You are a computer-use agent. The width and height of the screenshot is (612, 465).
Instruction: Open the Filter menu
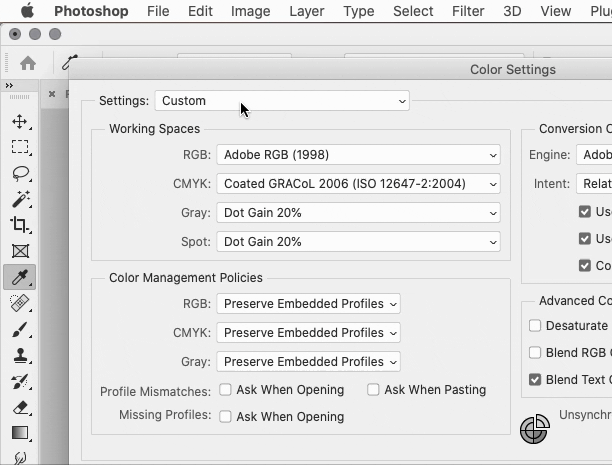(x=468, y=11)
